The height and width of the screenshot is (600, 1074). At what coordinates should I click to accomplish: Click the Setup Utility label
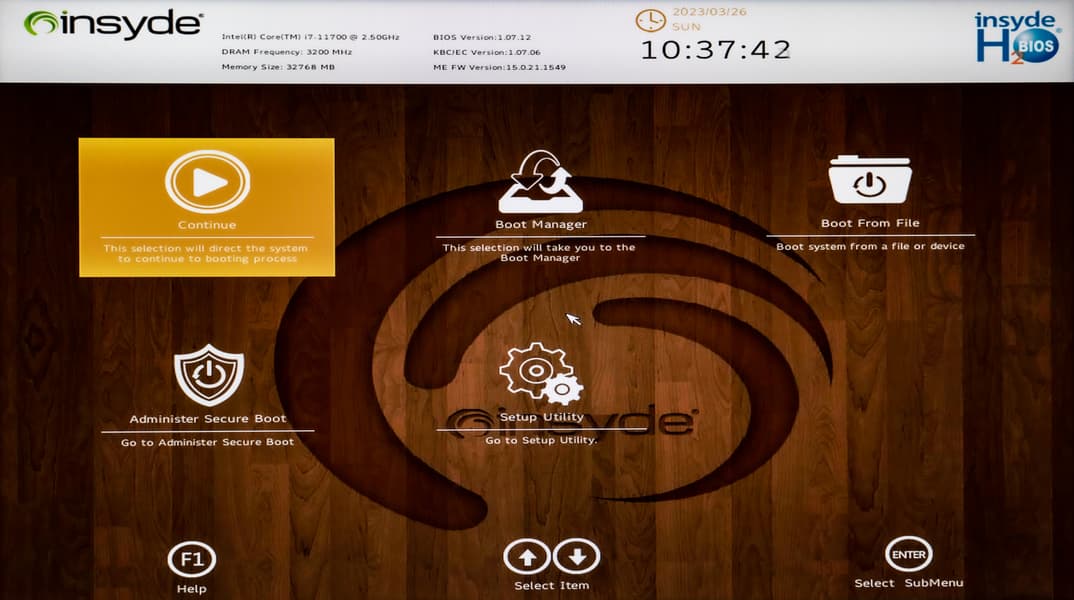tap(542, 416)
